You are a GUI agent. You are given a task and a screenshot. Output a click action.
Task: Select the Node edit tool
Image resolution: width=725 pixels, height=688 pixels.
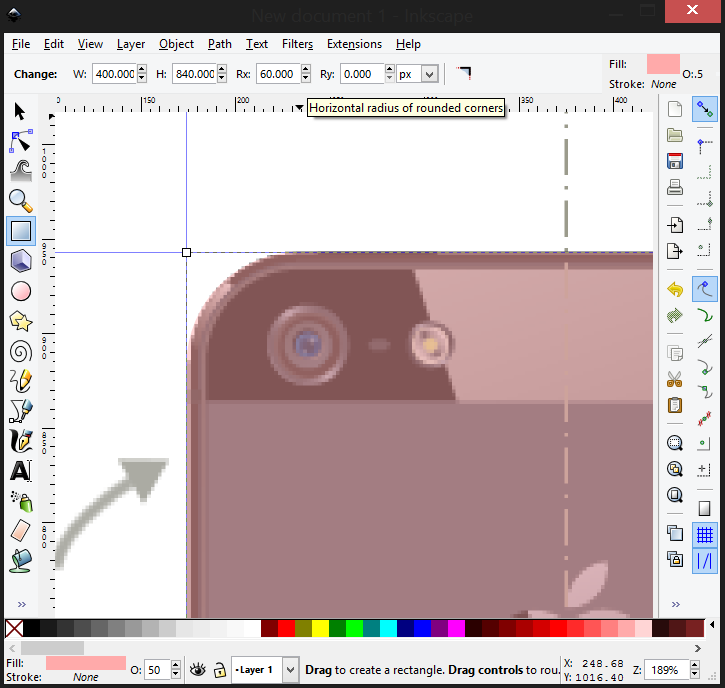coord(21,141)
